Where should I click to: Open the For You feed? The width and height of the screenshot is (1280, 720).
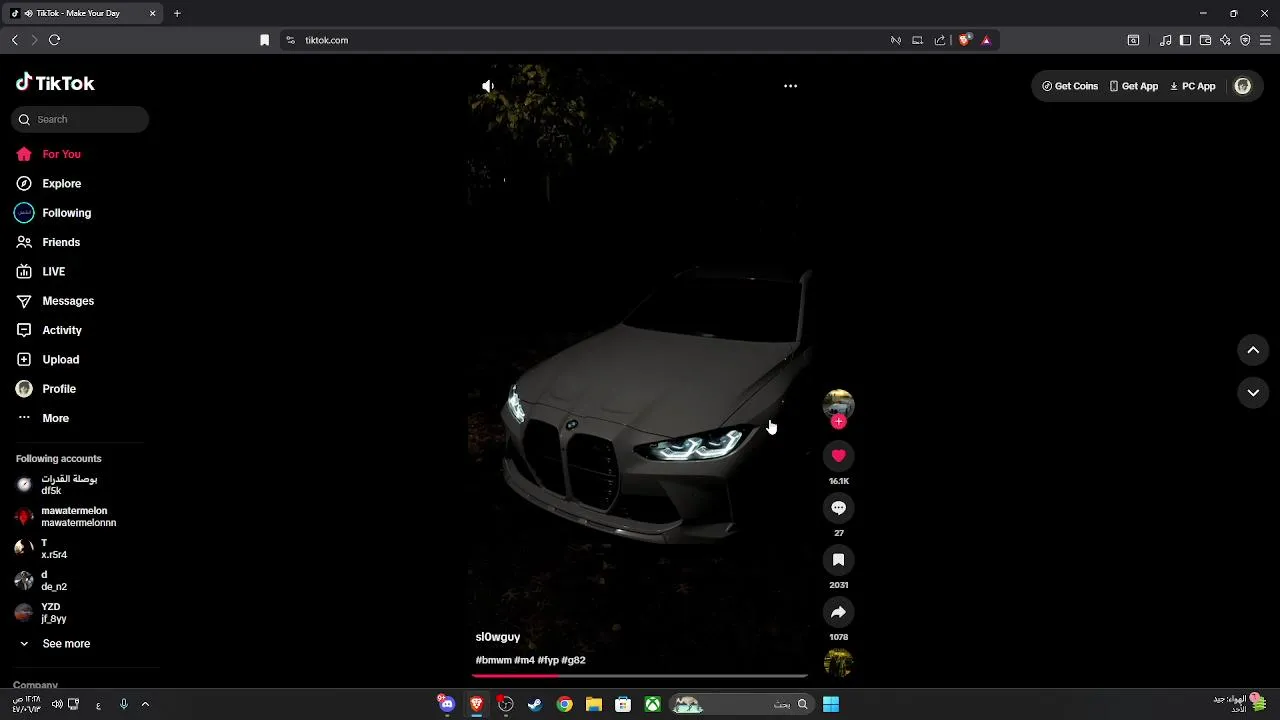(x=48, y=154)
